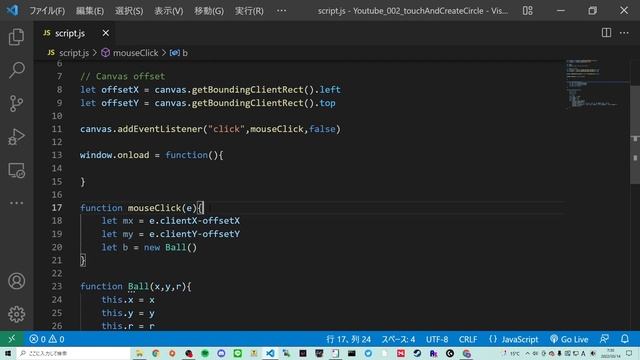Click script.js in the breadcrumb
Screen dimensions: 640x360
pos(73,53)
